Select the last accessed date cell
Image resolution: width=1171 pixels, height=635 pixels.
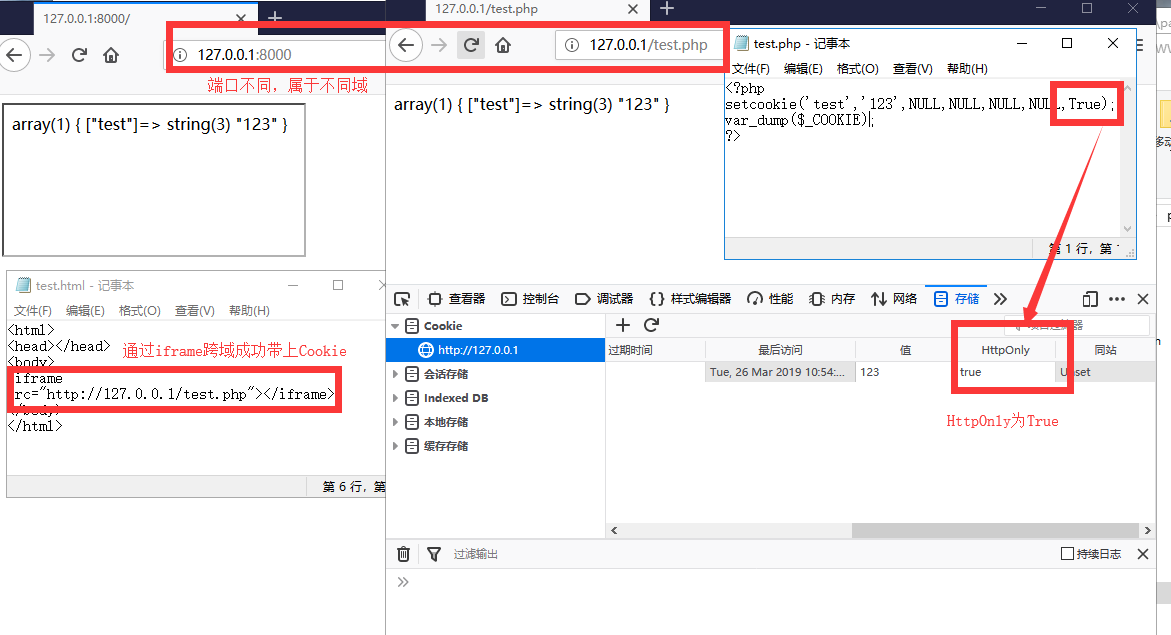click(780, 372)
